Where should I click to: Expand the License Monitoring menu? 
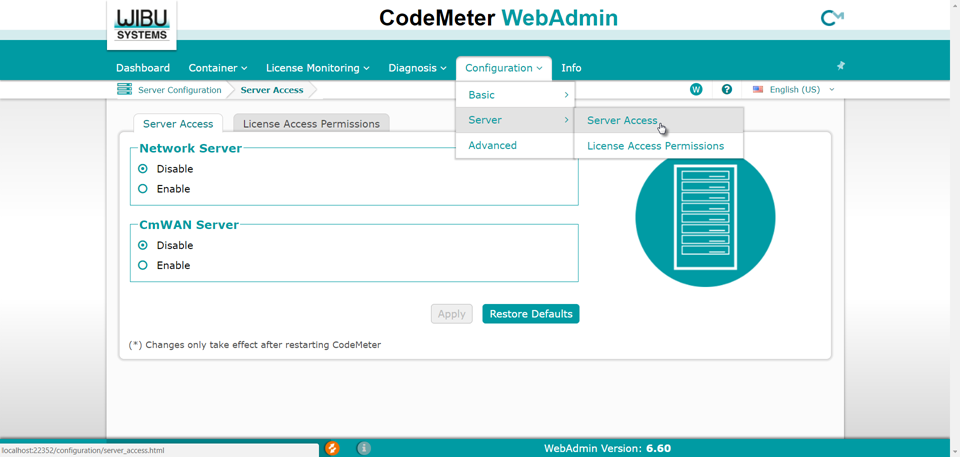click(x=317, y=68)
